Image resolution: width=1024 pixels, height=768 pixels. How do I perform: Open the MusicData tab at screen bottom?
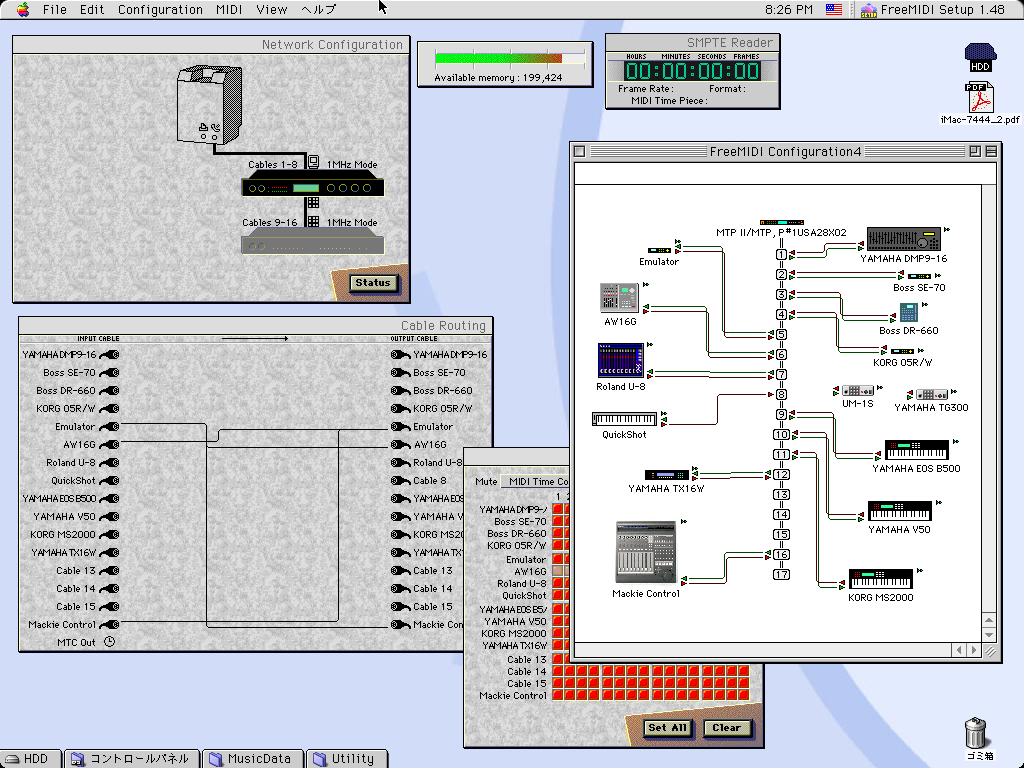tap(253, 758)
